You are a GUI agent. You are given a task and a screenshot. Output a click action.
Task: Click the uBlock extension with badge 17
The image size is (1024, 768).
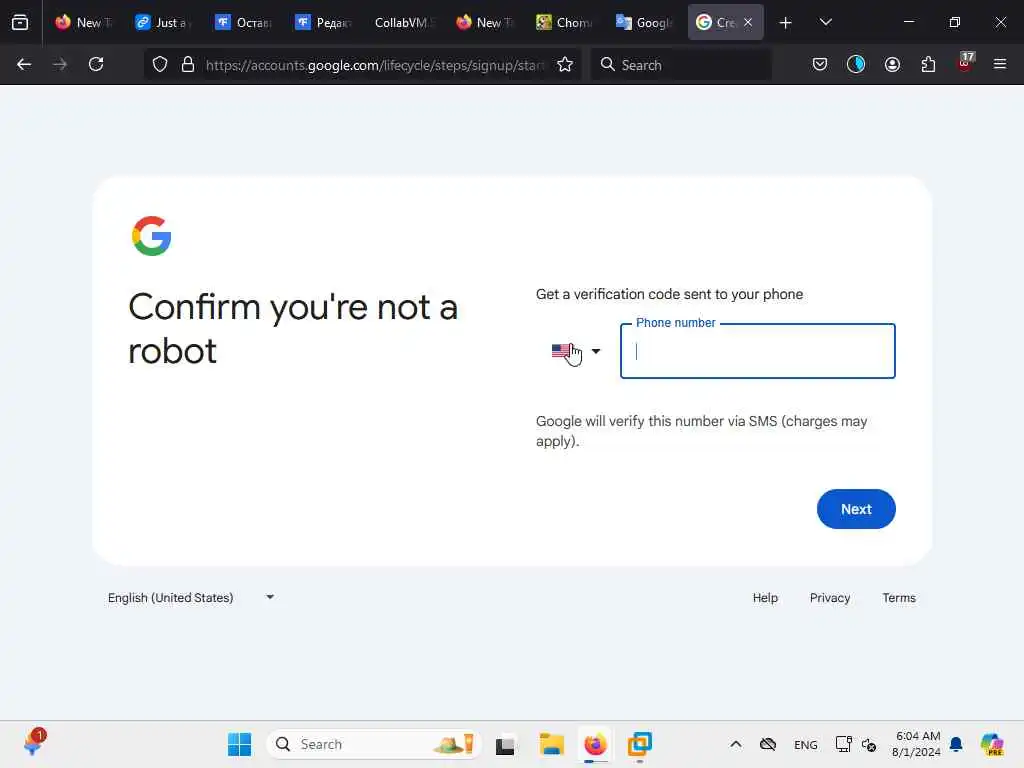pos(965,63)
